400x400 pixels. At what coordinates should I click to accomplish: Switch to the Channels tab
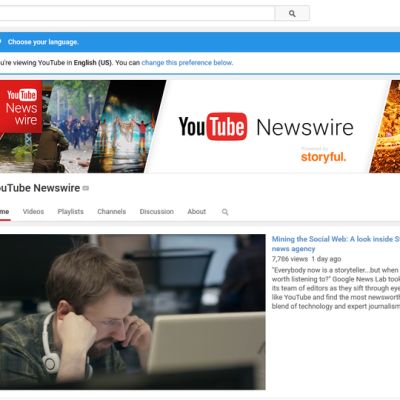point(112,211)
